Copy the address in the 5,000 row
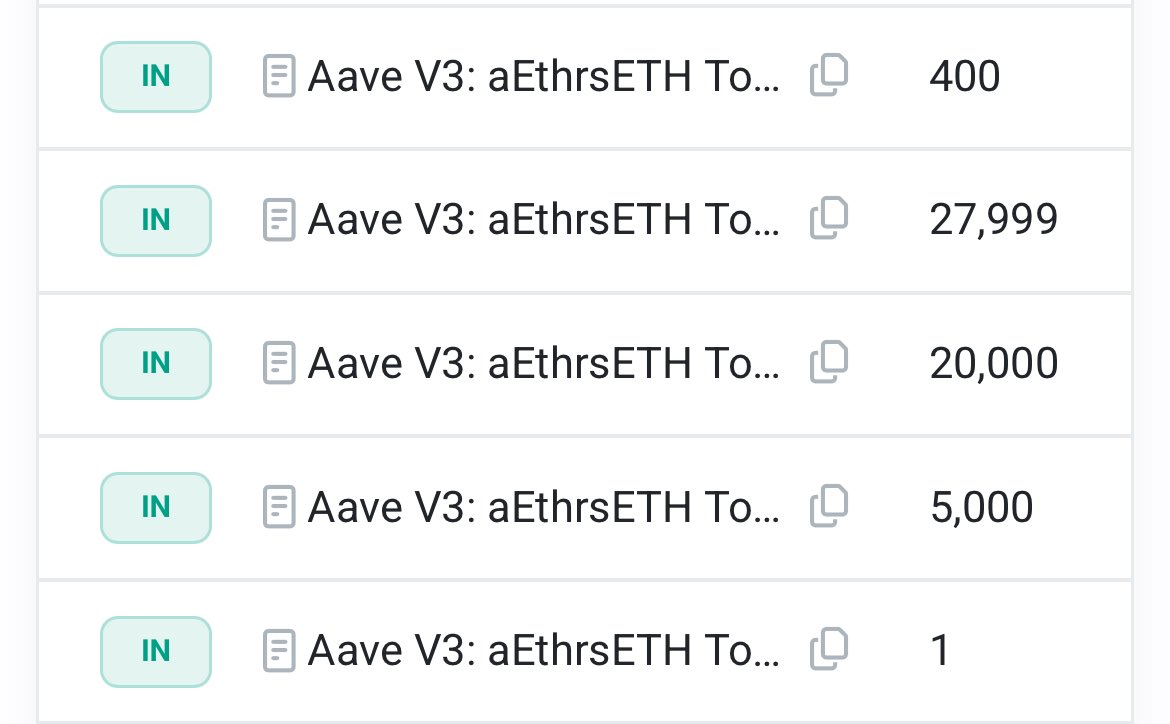The width and height of the screenshot is (1170, 724). (x=828, y=506)
